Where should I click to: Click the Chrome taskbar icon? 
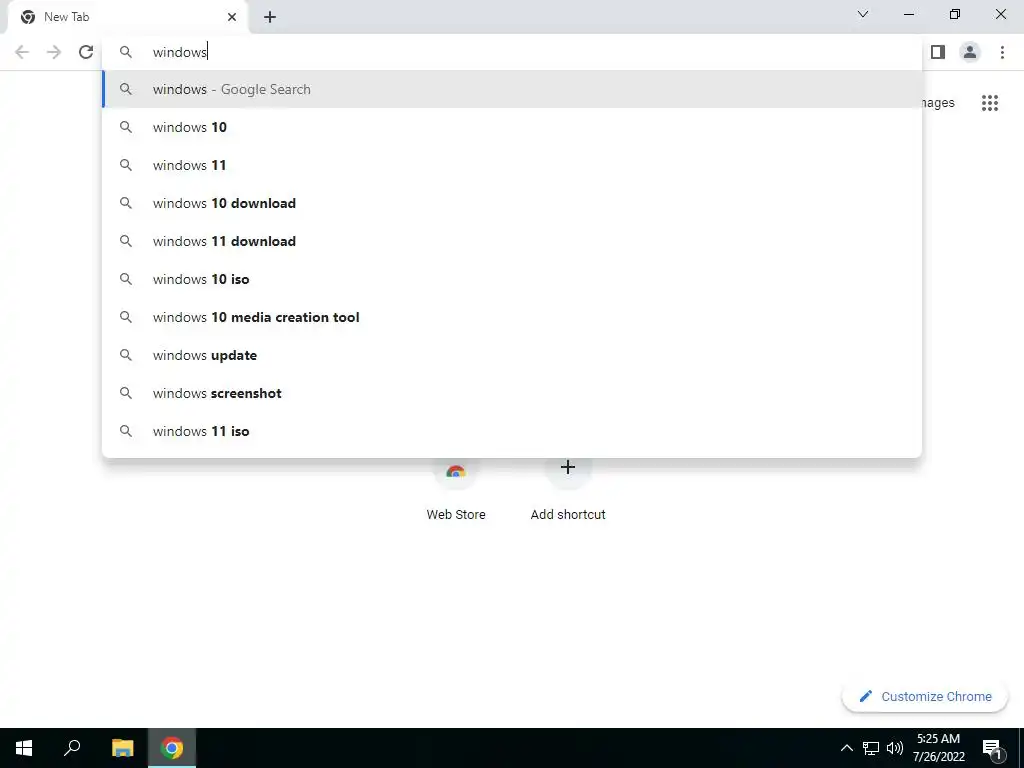click(172, 748)
